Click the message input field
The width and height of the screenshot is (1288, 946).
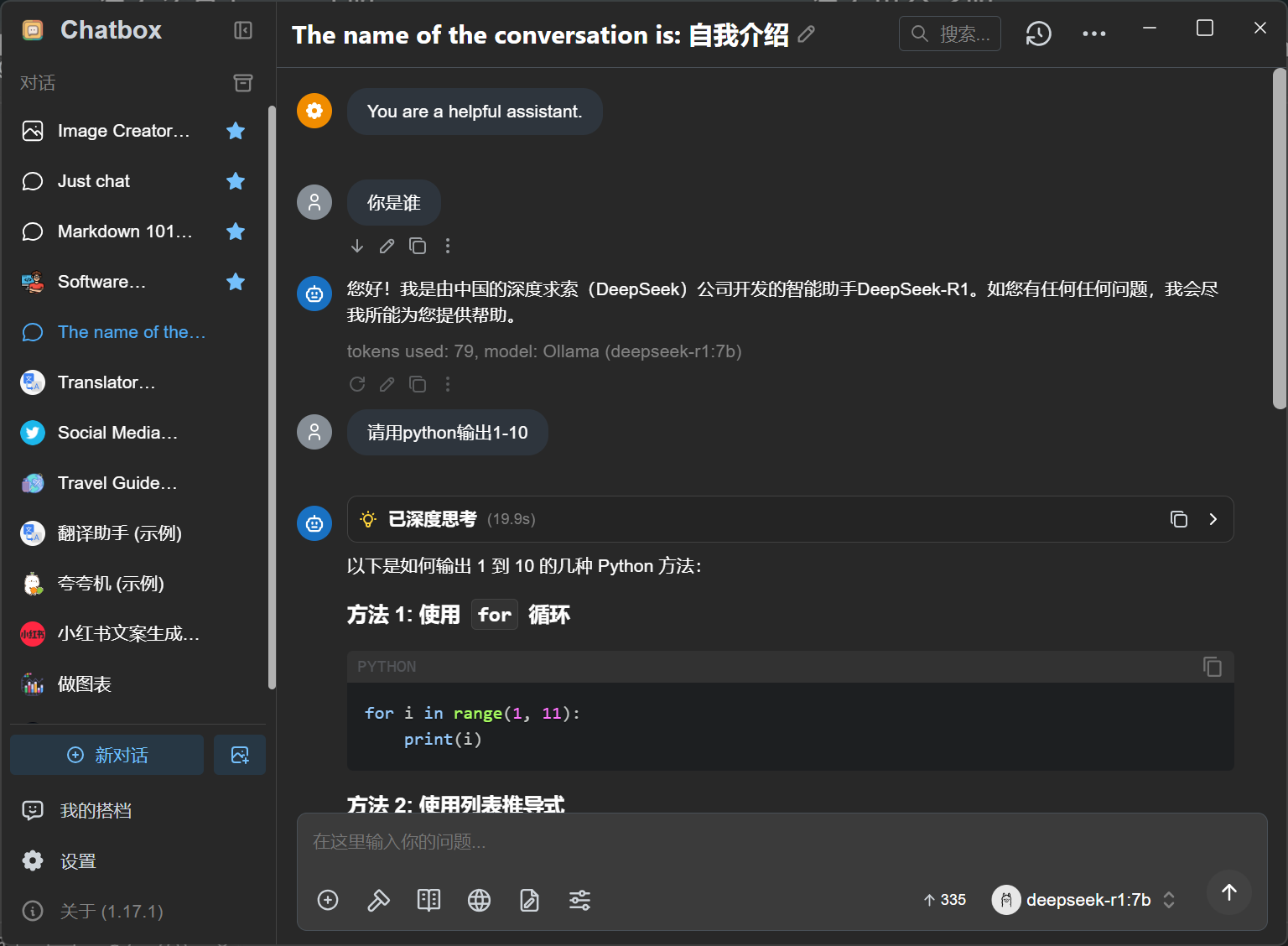point(782,842)
